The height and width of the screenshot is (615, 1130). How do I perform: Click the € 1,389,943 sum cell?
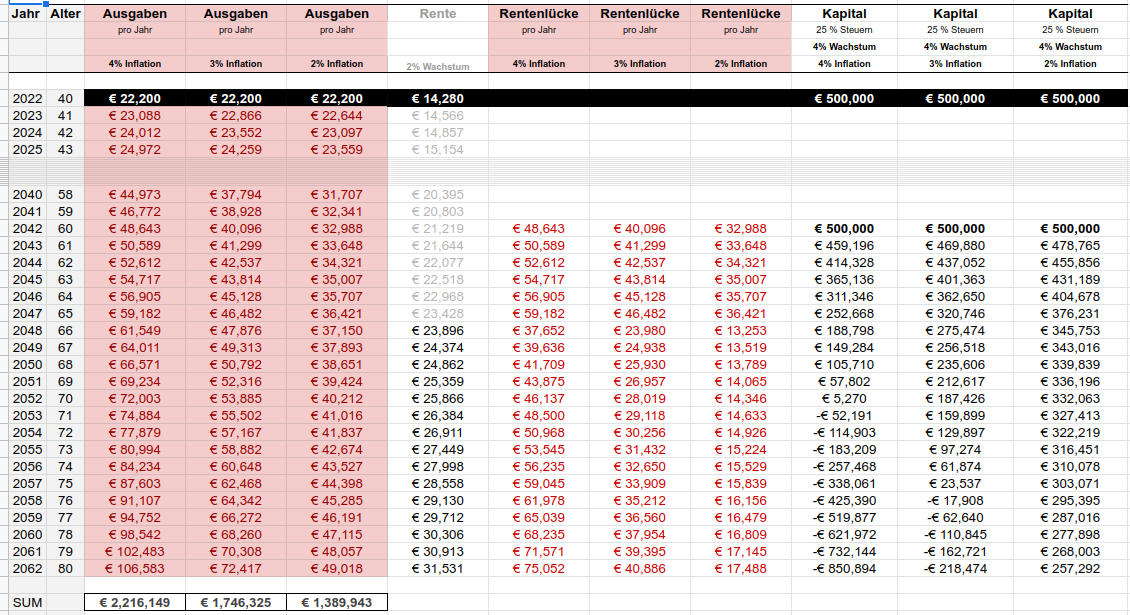[x=337, y=603]
